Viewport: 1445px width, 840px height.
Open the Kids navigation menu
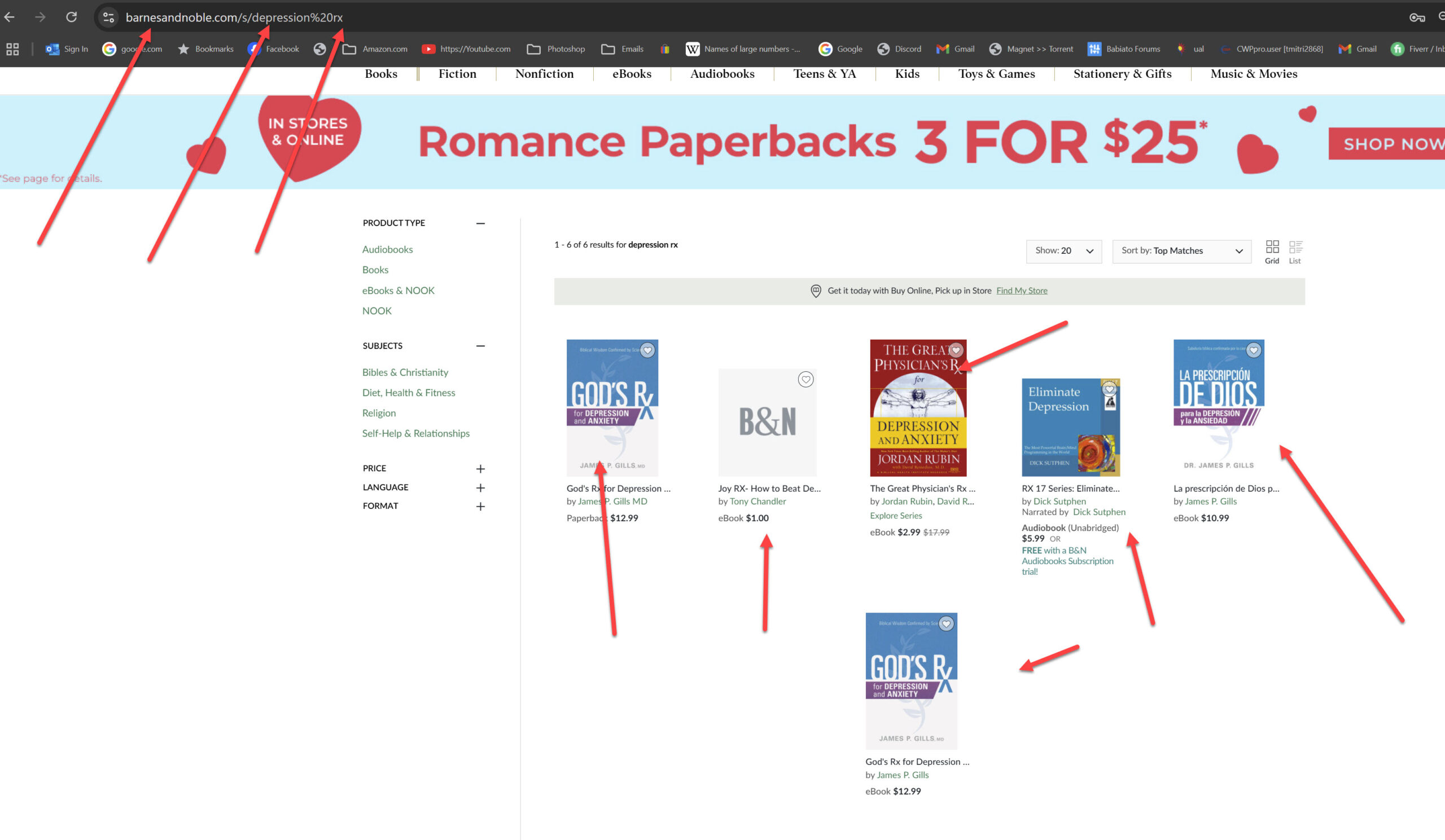pos(907,74)
